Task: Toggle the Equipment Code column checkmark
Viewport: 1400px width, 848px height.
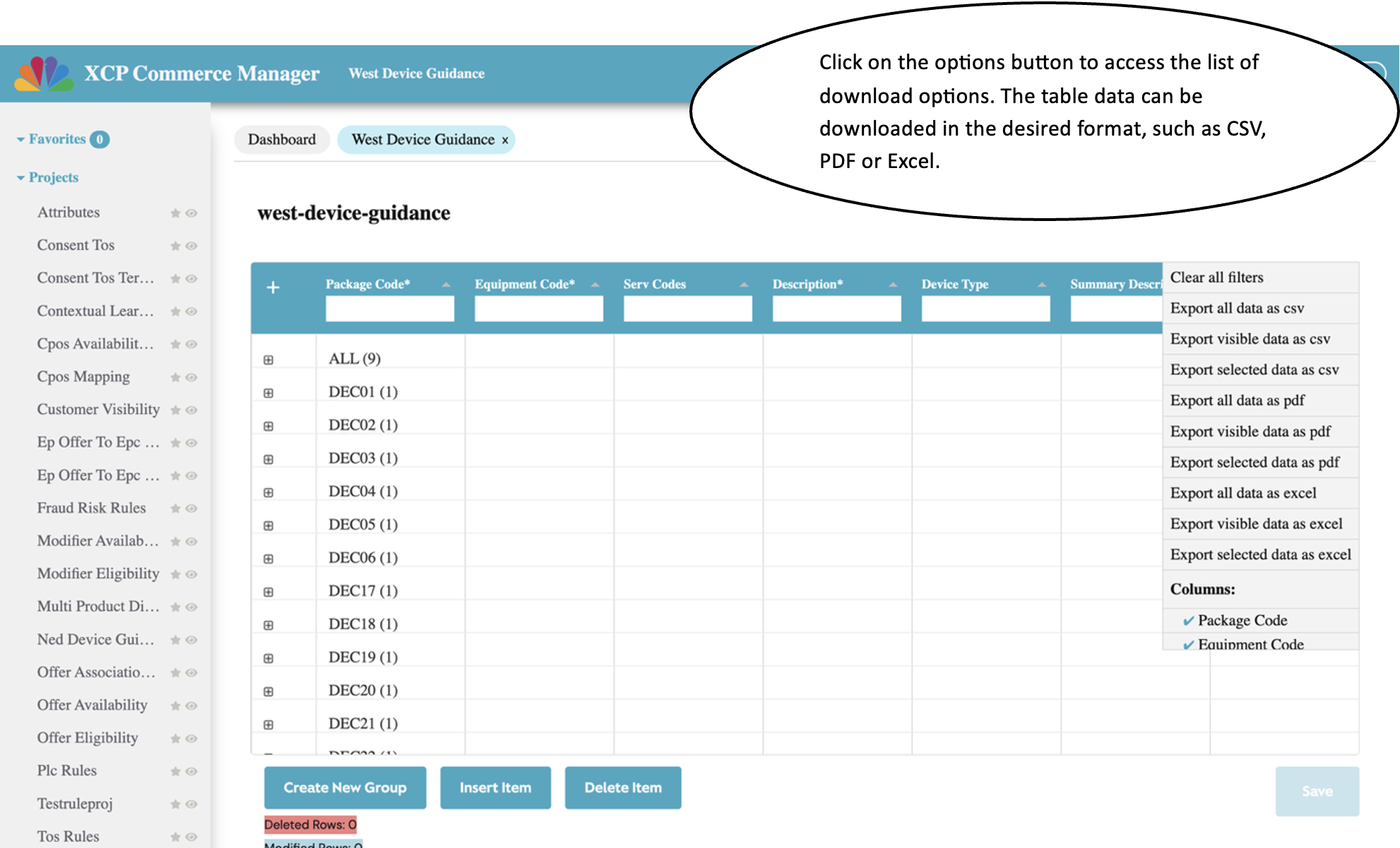Action: coord(1189,644)
